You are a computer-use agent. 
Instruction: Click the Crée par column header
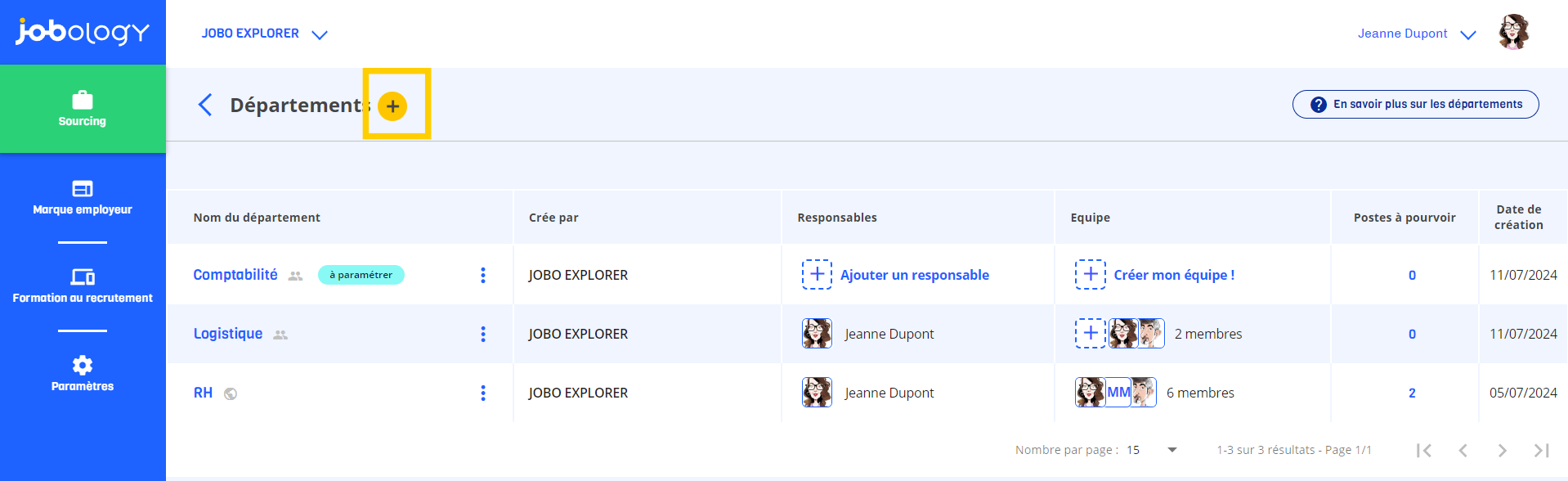pos(553,218)
